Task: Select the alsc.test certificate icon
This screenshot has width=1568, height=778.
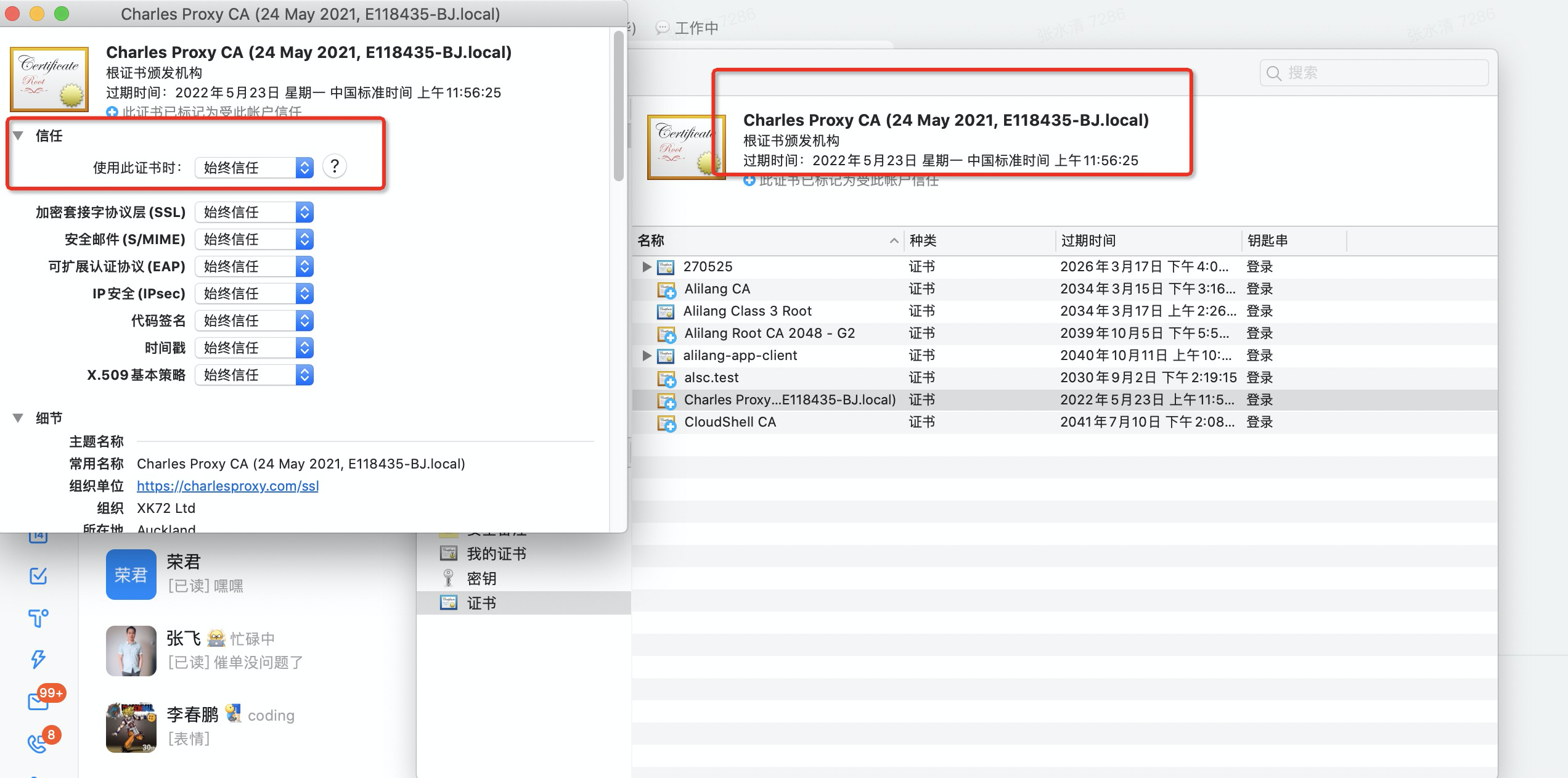Action: (x=666, y=378)
